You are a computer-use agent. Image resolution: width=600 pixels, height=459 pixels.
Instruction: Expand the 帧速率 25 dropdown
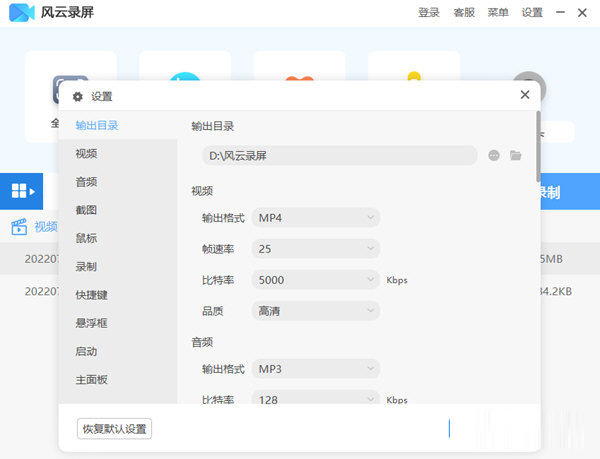pyautogui.click(x=316, y=249)
